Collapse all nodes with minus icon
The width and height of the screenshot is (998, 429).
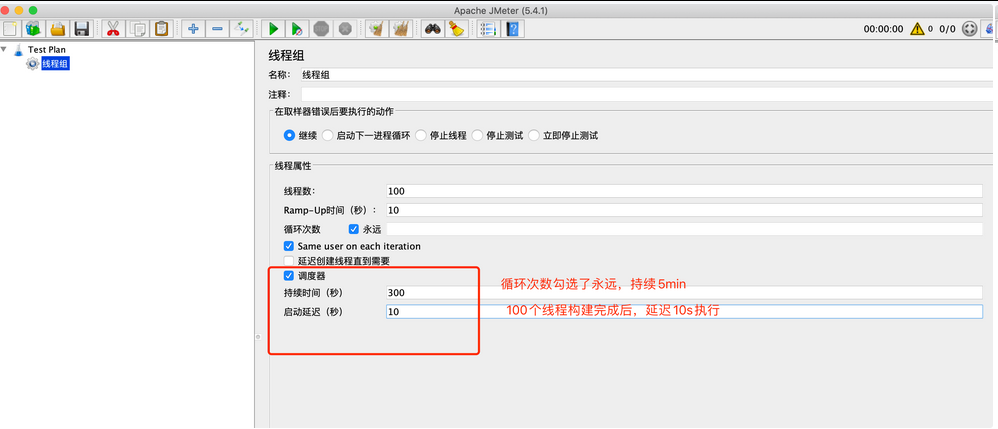pos(217,29)
